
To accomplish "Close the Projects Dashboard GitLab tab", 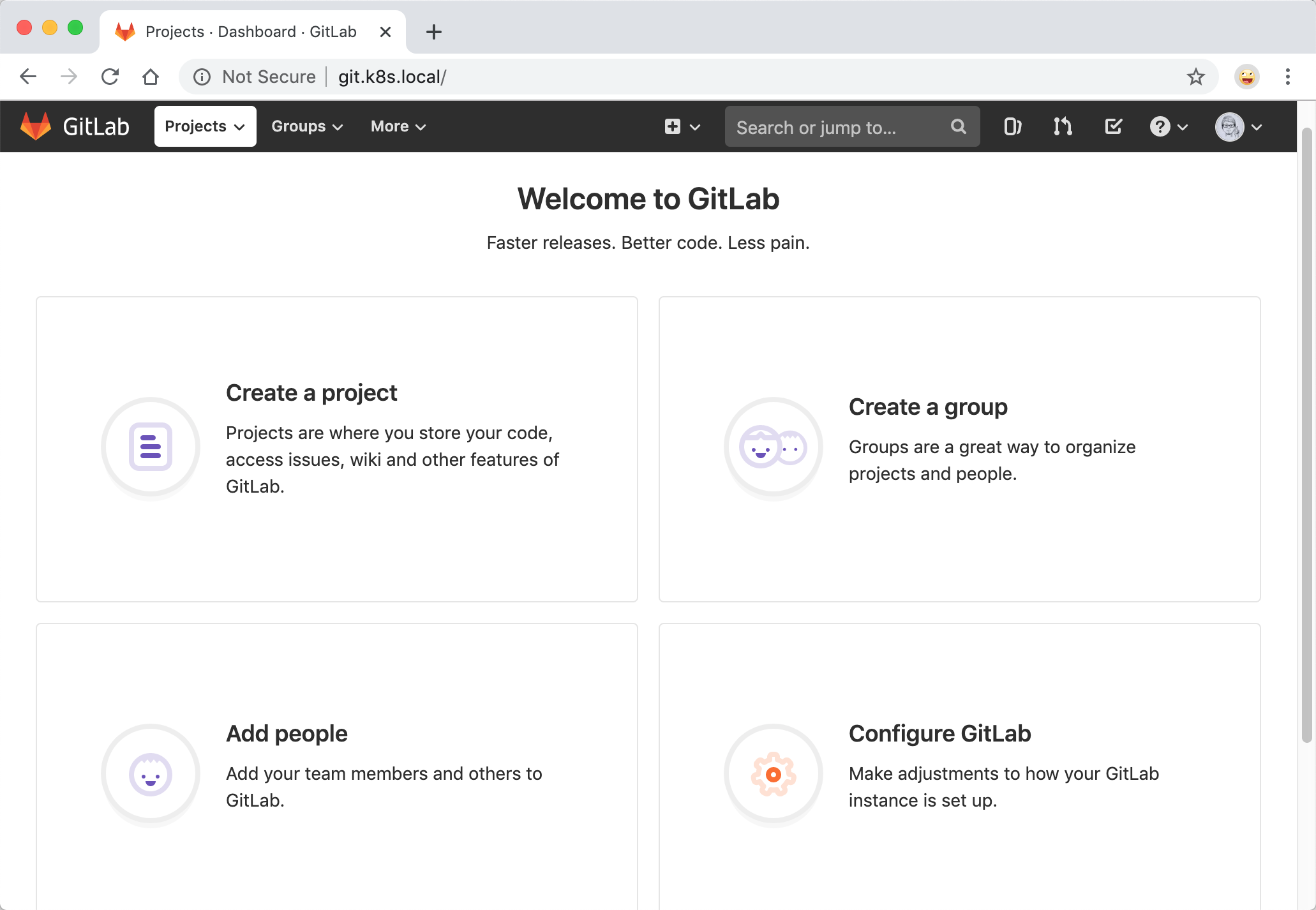I will (x=385, y=32).
